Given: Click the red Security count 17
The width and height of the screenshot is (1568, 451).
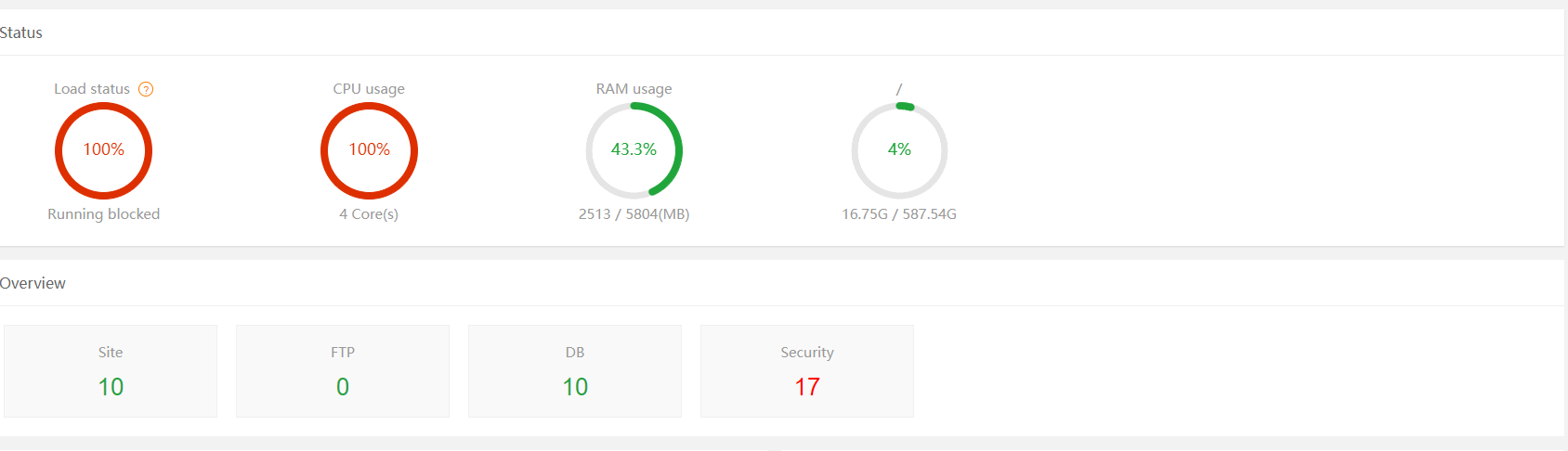Looking at the screenshot, I should pos(807,387).
